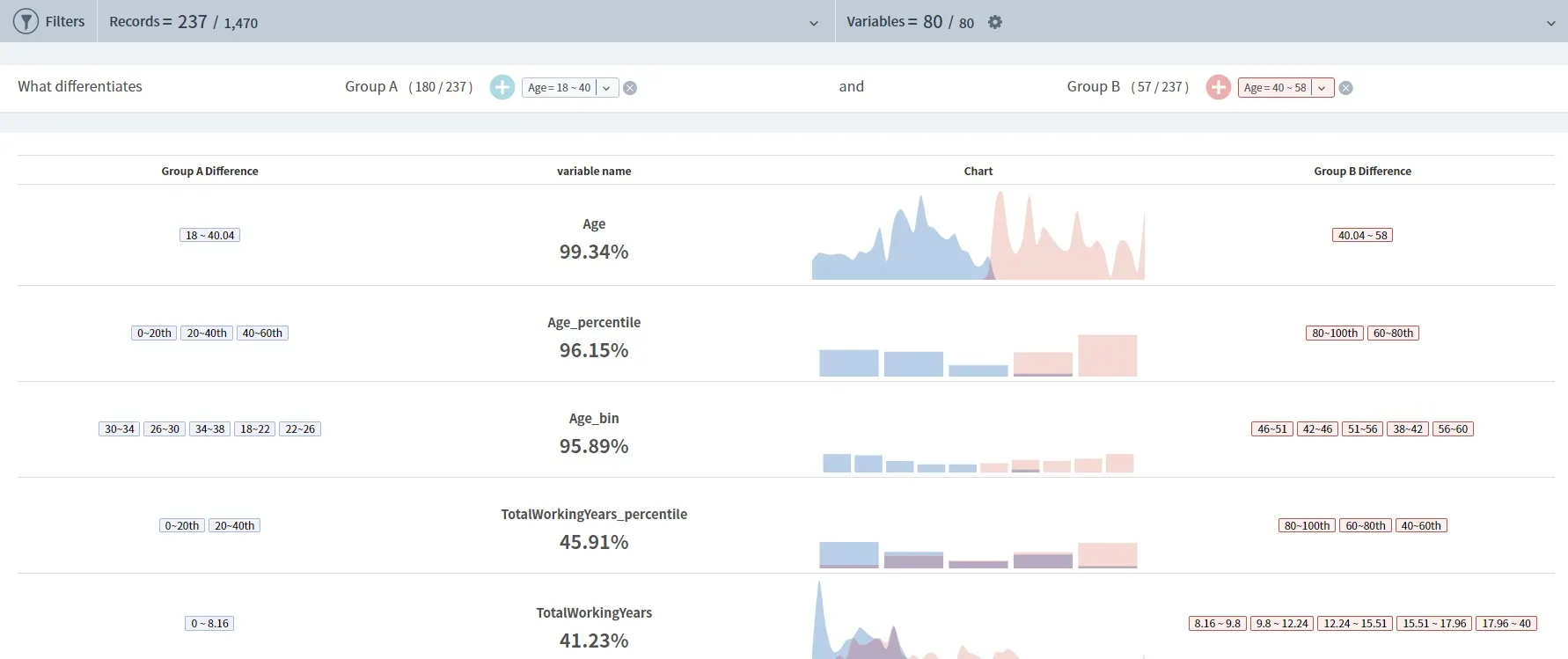Click the Age distribution area chart
Image resolution: width=1568 pixels, height=659 pixels.
[x=978, y=236]
